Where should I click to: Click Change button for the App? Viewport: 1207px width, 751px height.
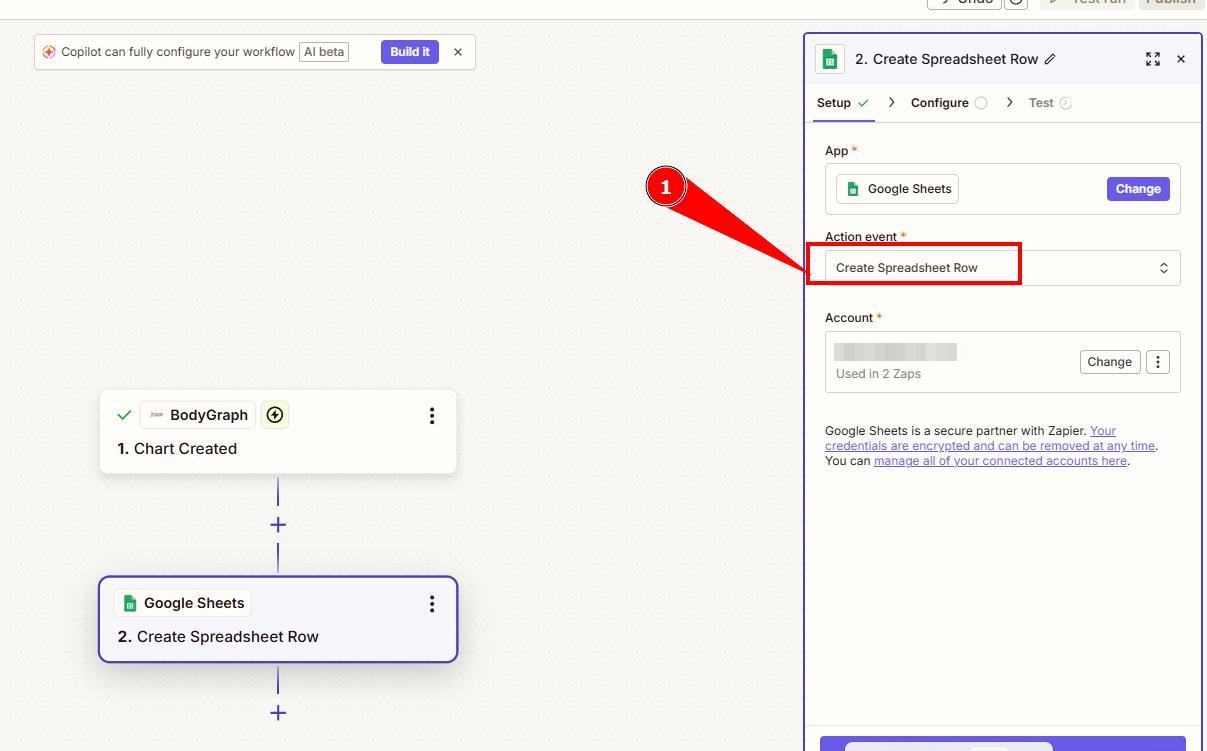pos(1137,189)
